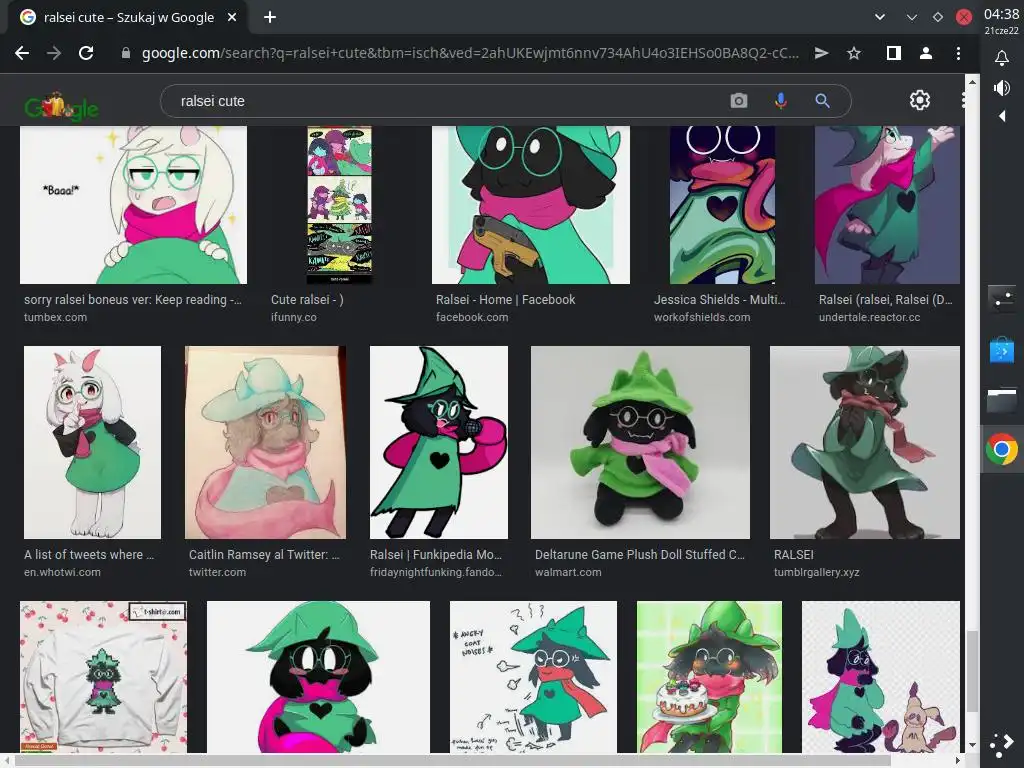Reload the current page
This screenshot has width=1024, height=768.
[x=86, y=53]
